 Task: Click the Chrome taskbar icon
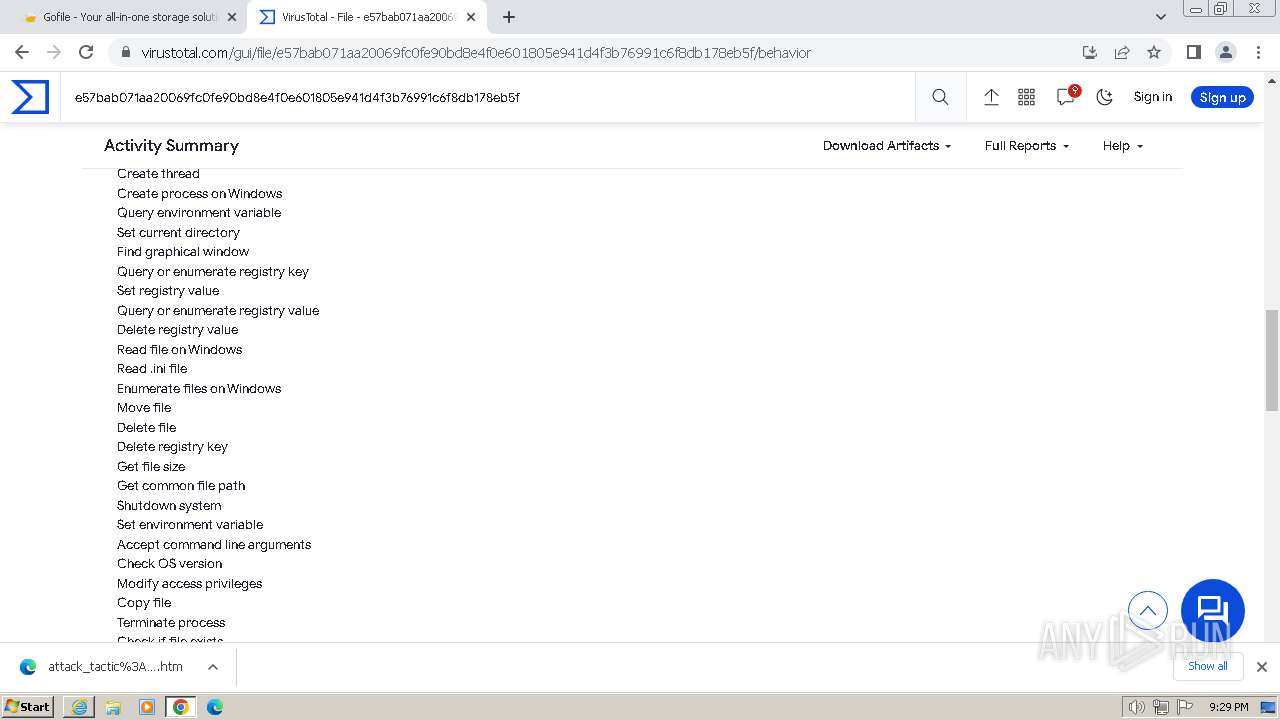click(x=181, y=707)
